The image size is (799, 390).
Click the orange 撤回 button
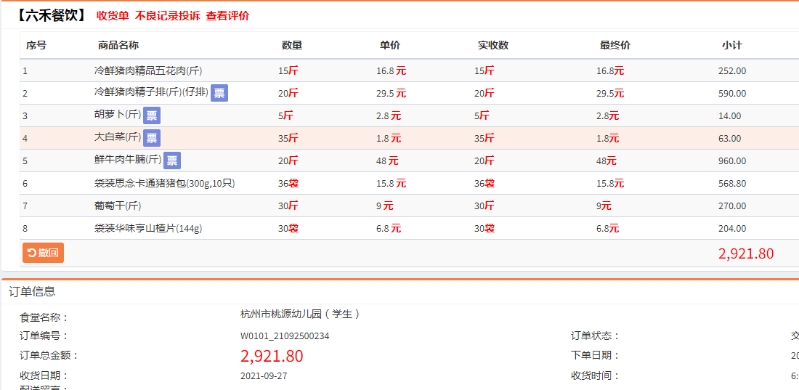43,252
